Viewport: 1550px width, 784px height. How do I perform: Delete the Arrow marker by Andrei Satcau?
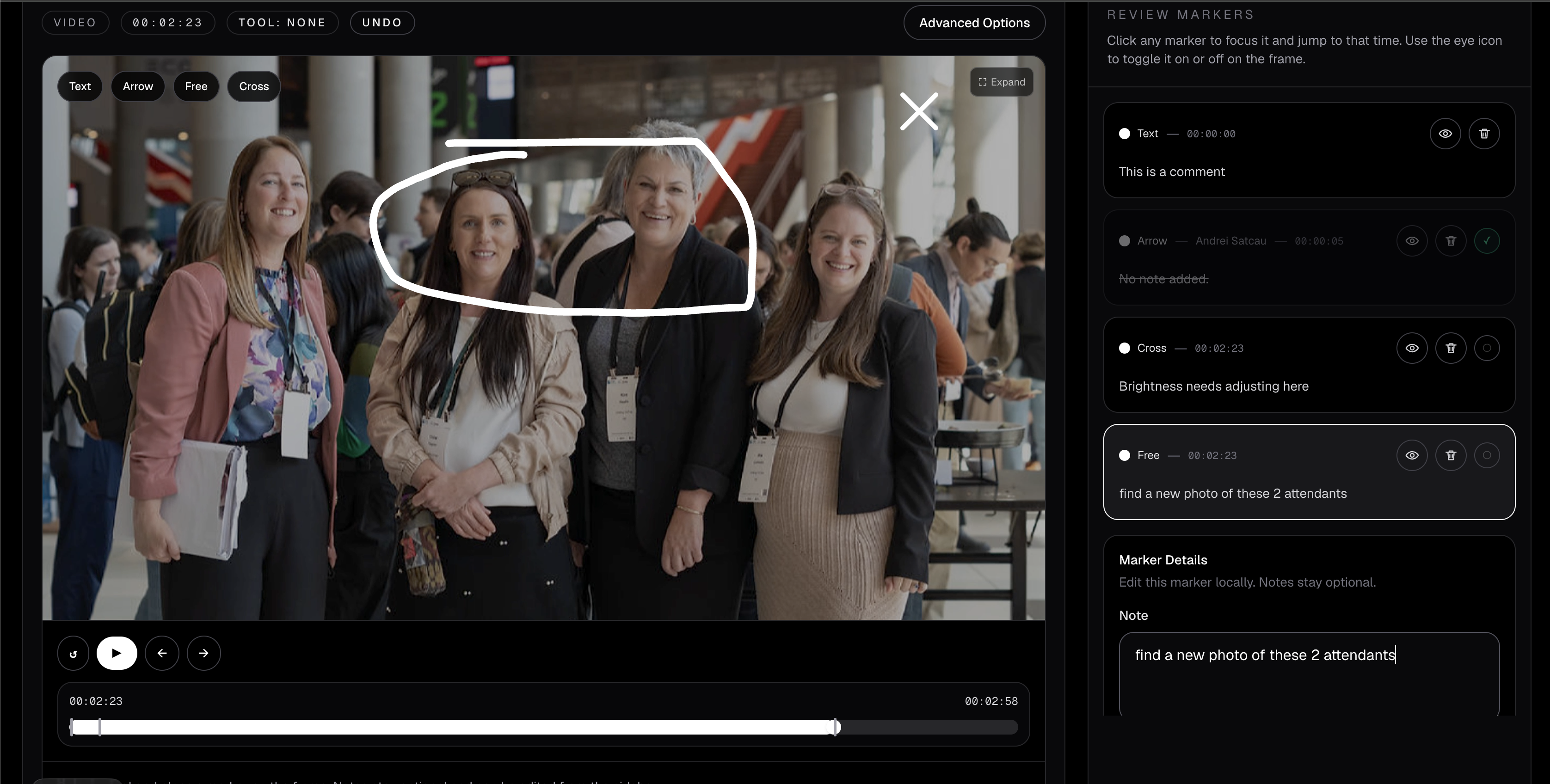coord(1451,241)
